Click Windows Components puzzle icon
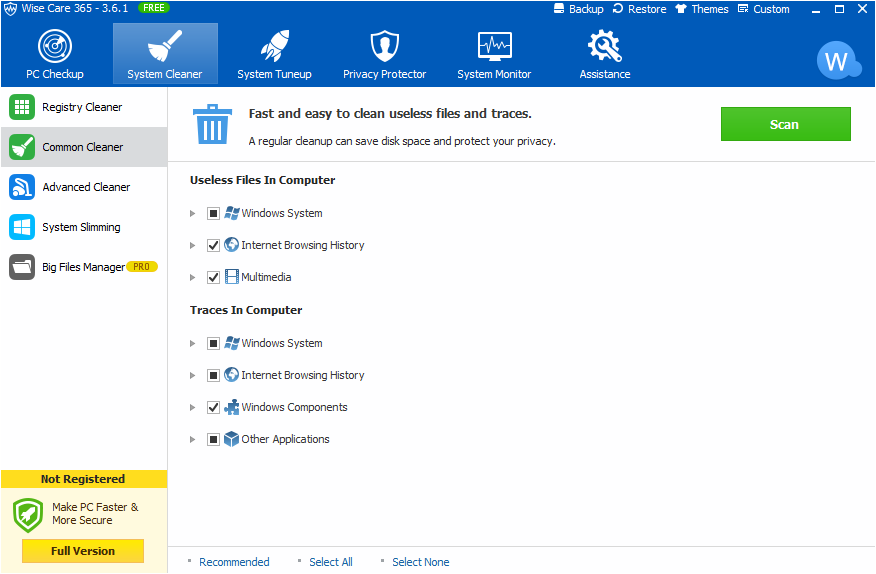Viewport: 876px width, 574px height. [231, 407]
